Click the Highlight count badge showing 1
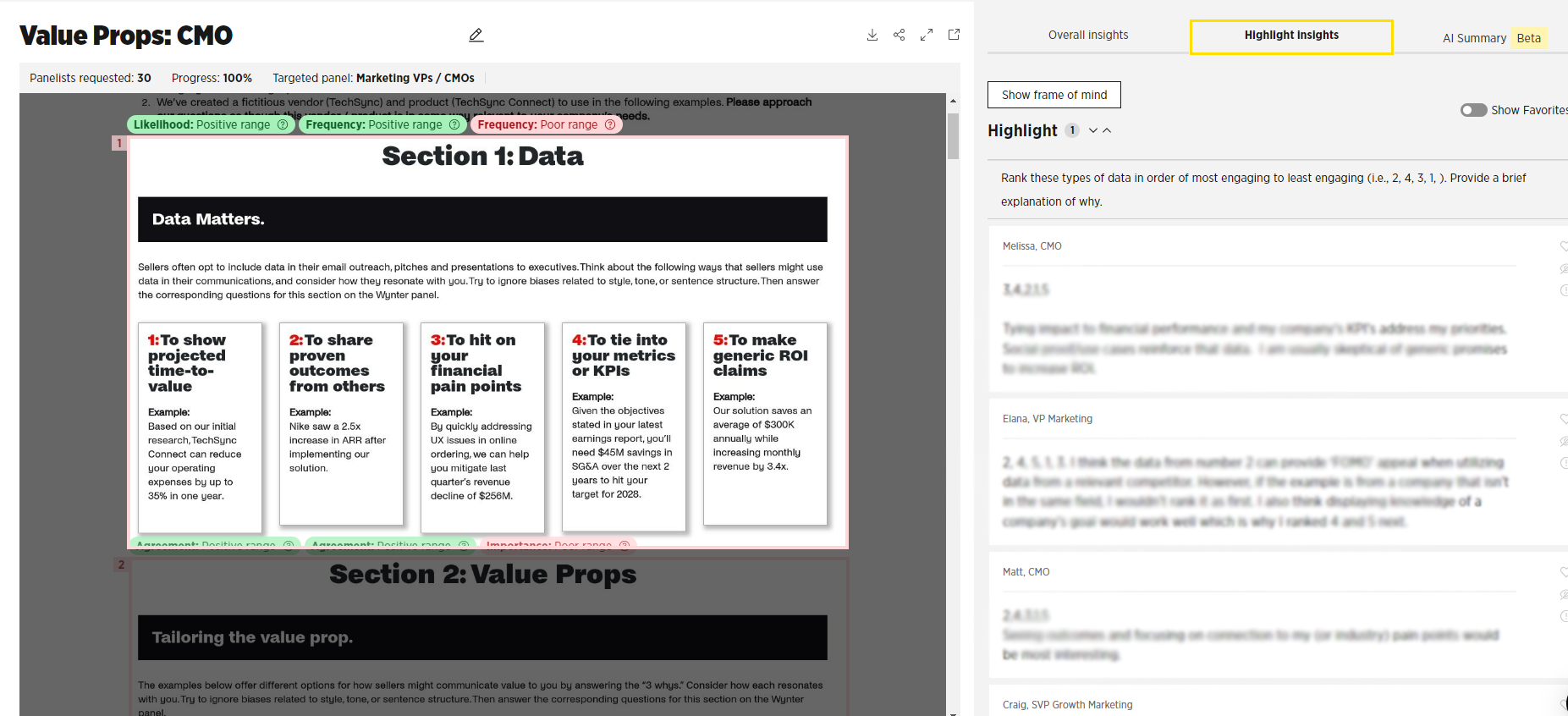Viewport: 1568px width, 716px height. pyautogui.click(x=1072, y=130)
